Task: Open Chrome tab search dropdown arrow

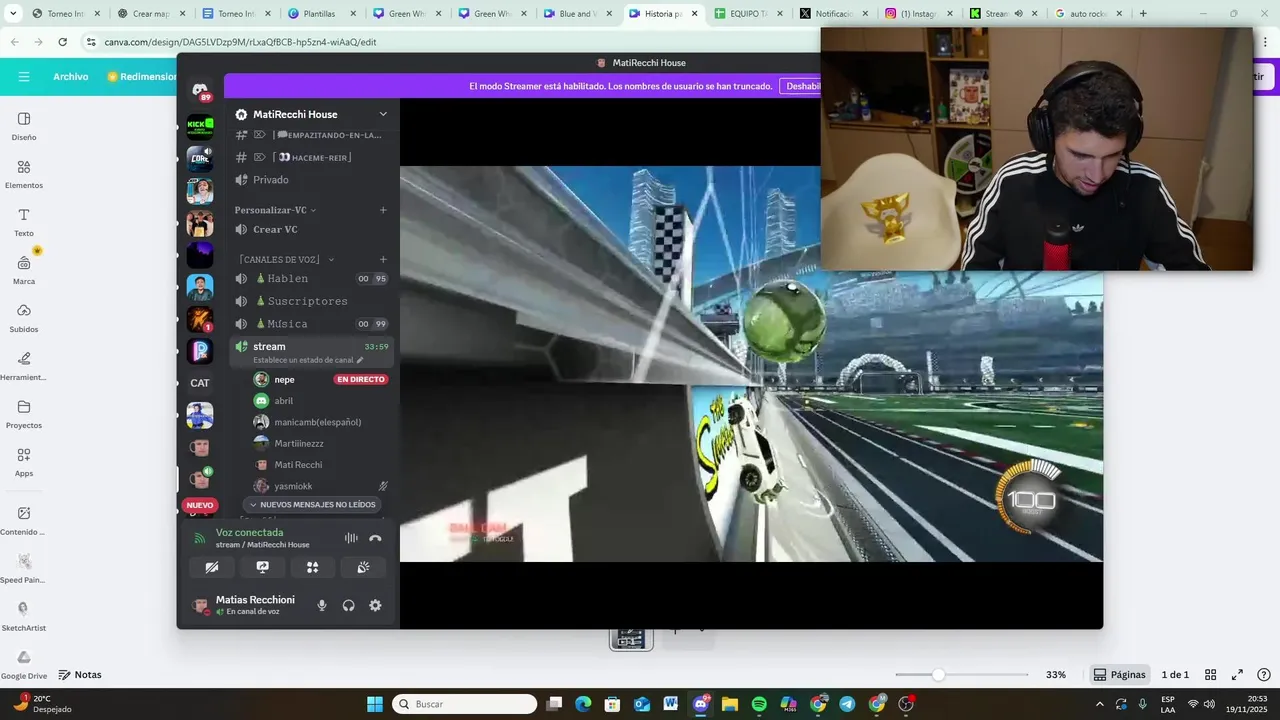Action: click(x=14, y=14)
